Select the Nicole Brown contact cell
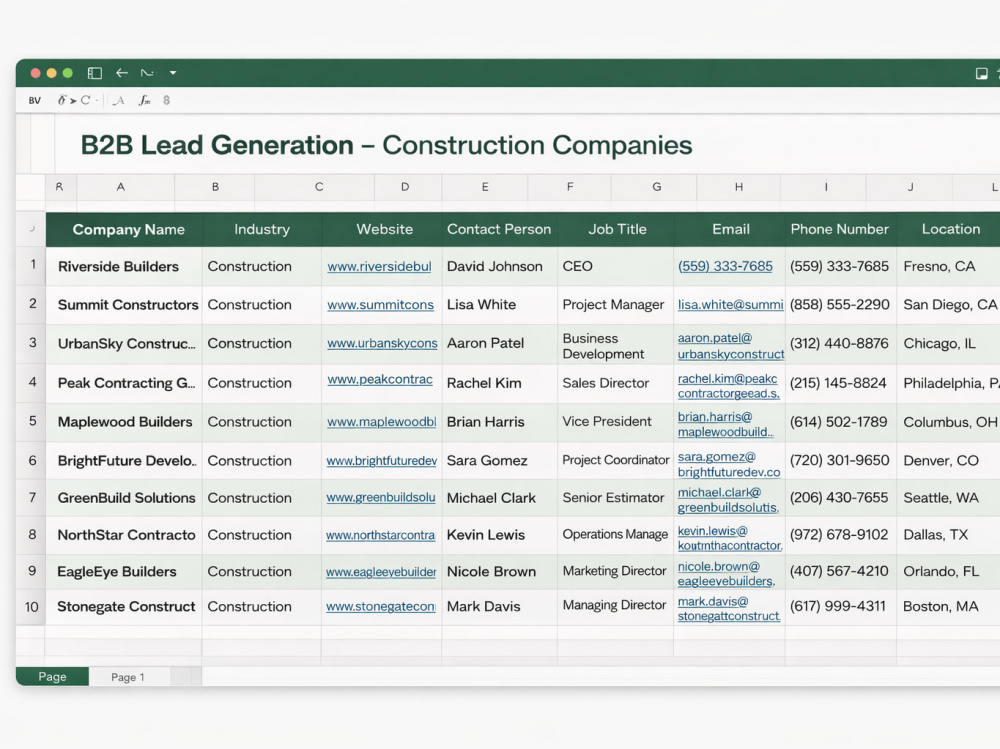 [x=499, y=572]
